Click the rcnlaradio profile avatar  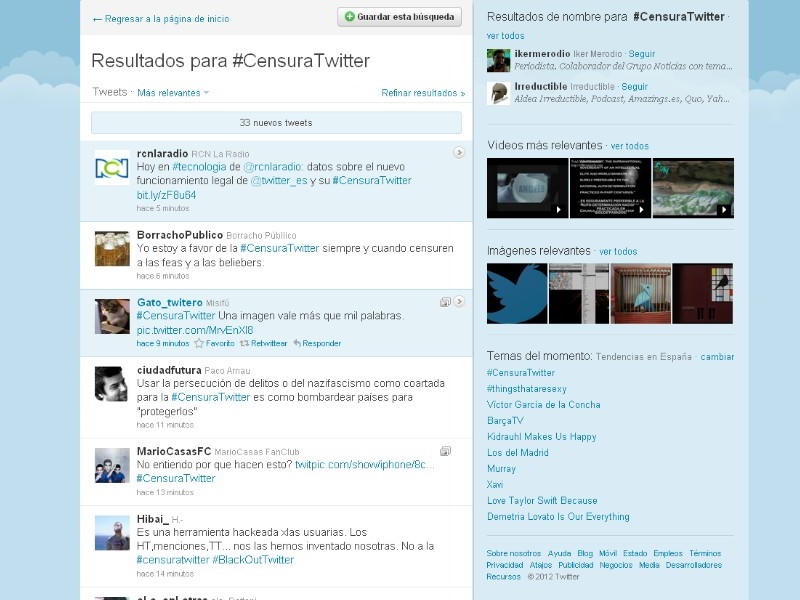pos(112,167)
